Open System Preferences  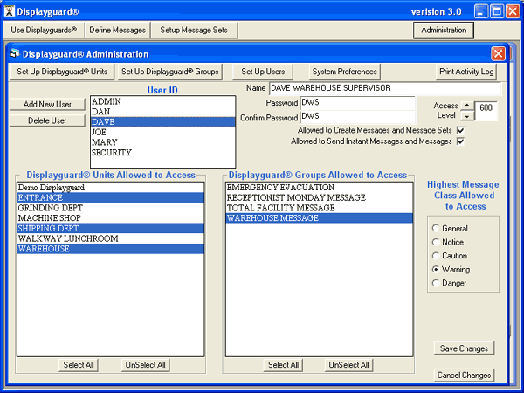point(345,72)
